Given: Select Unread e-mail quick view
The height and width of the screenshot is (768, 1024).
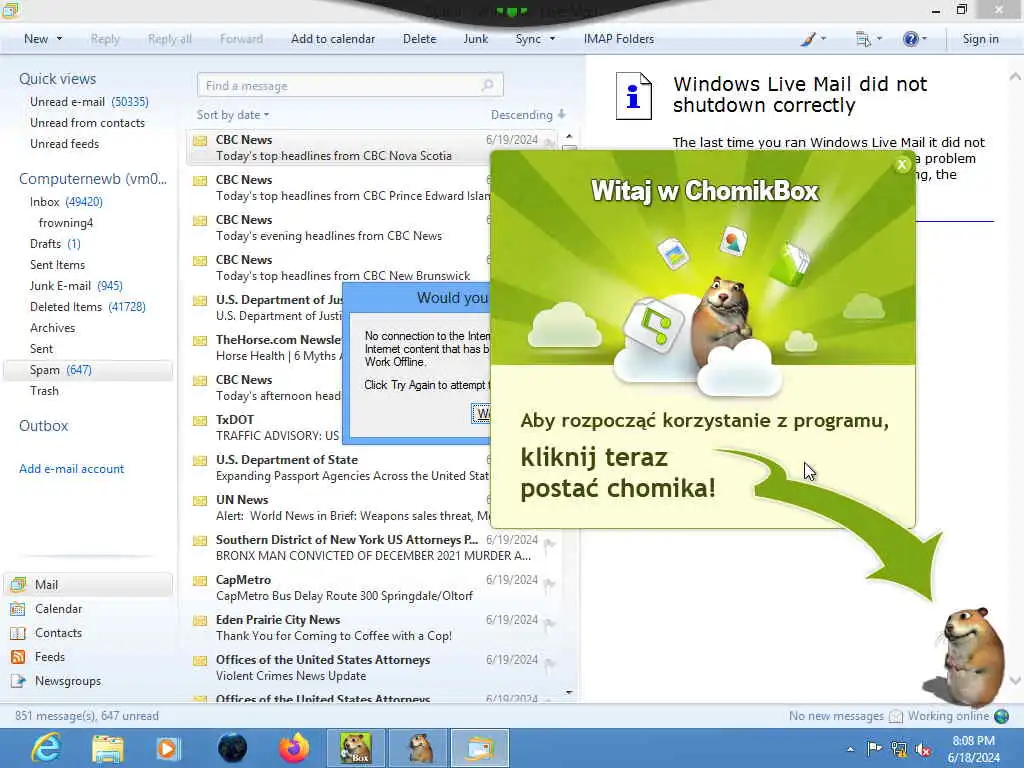Looking at the screenshot, I should (x=89, y=102).
